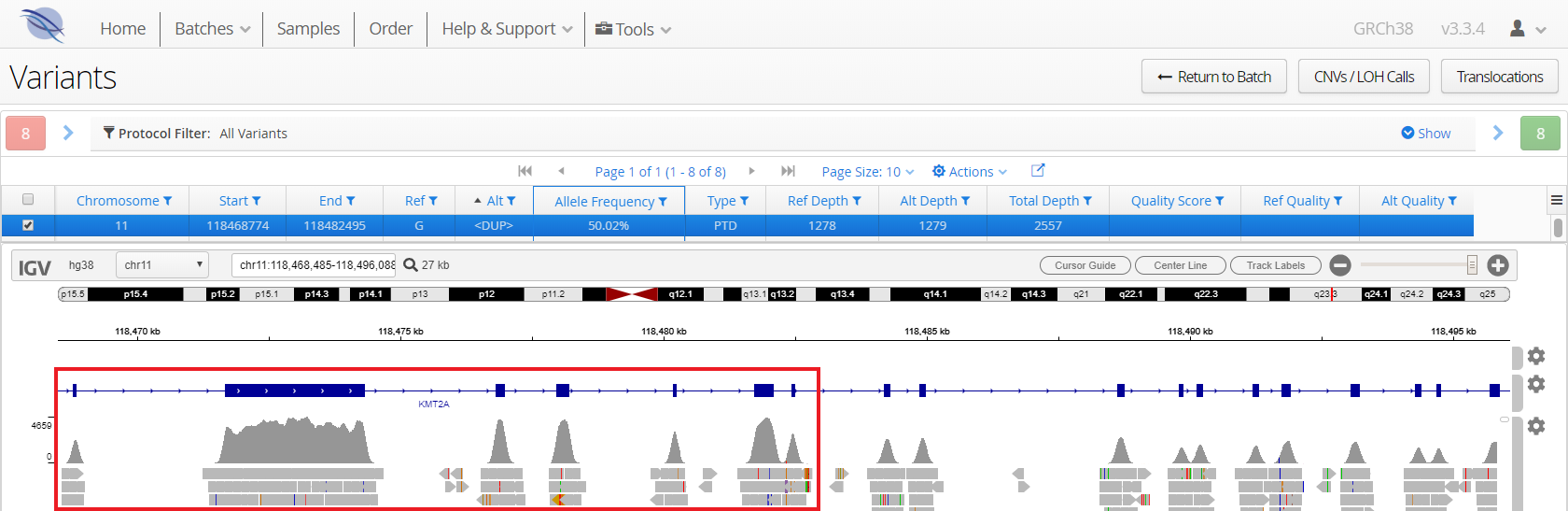Go to the next page arrow
The height and width of the screenshot is (511, 1568).
click(751, 171)
